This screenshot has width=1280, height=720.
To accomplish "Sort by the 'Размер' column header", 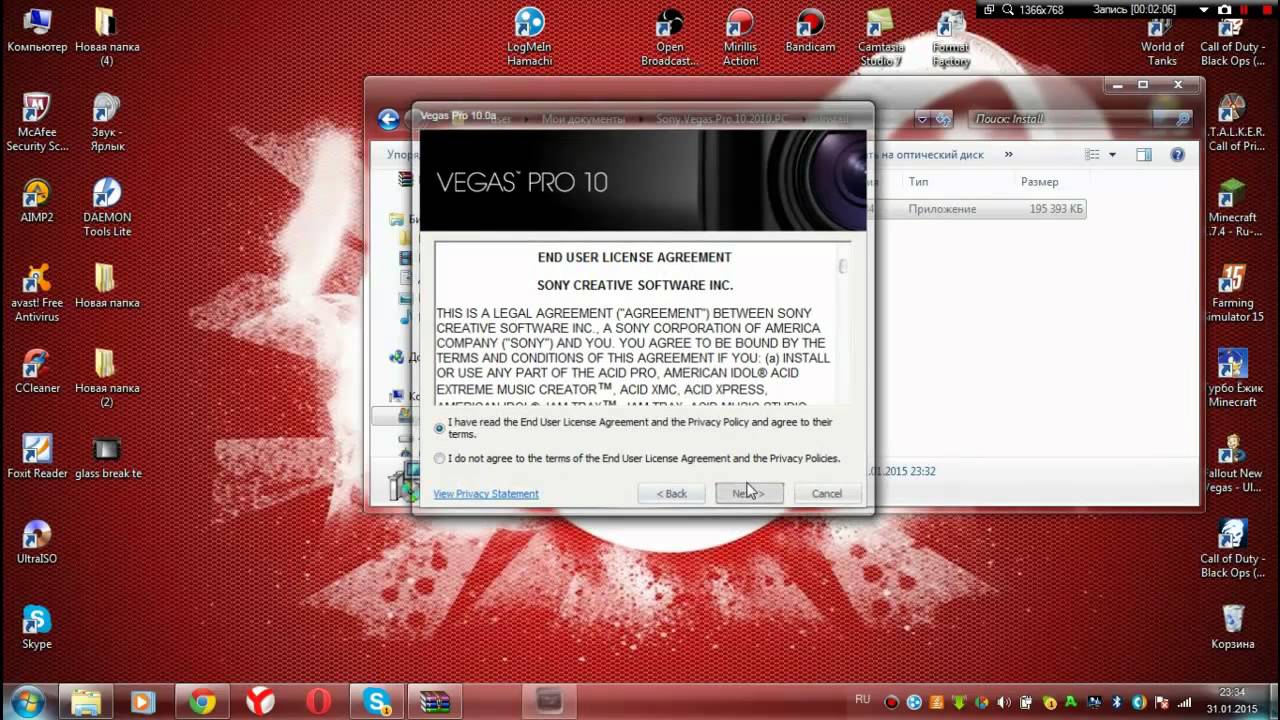I will pos(1040,182).
